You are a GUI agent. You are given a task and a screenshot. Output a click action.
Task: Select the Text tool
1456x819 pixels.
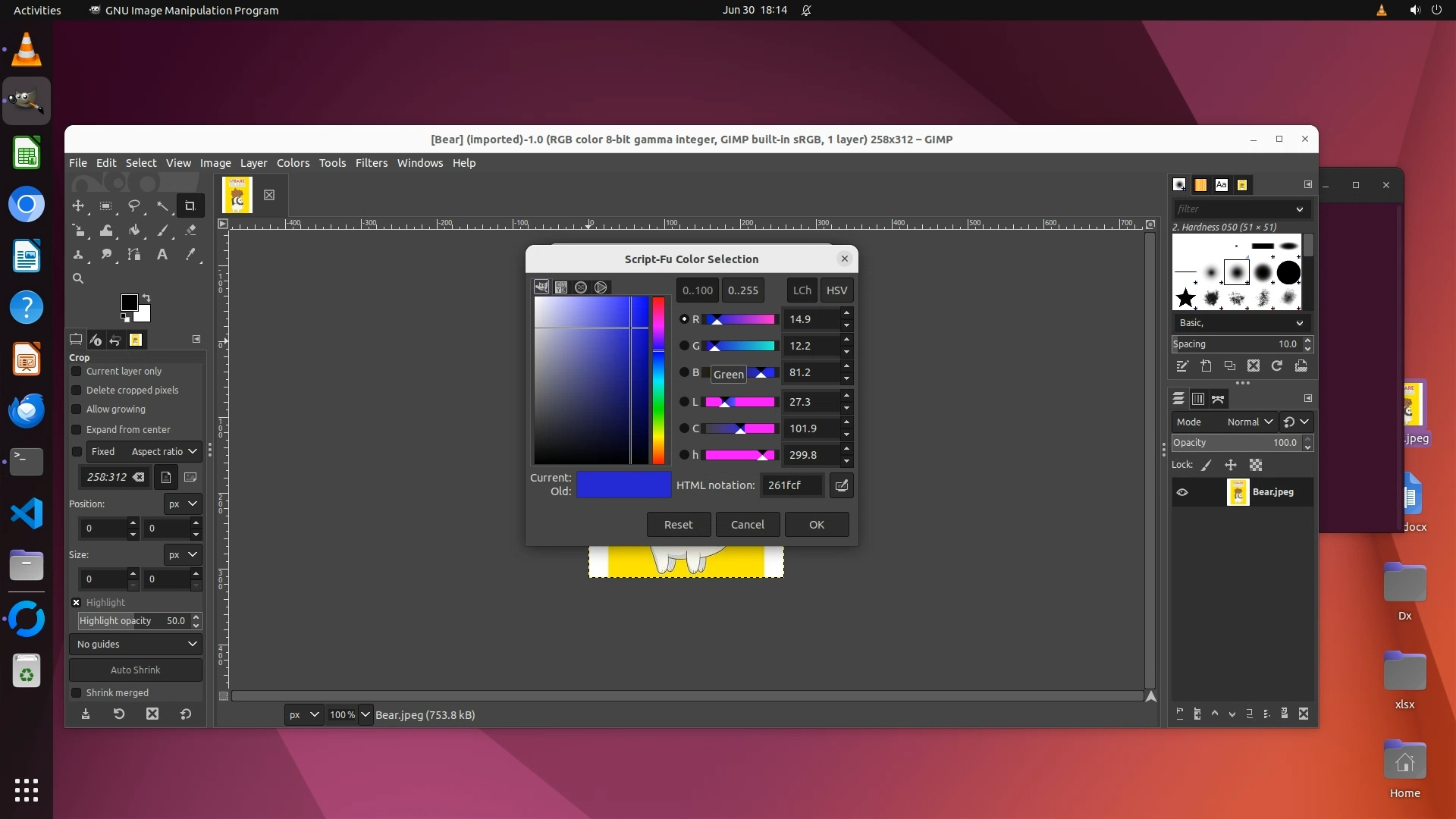(x=162, y=255)
